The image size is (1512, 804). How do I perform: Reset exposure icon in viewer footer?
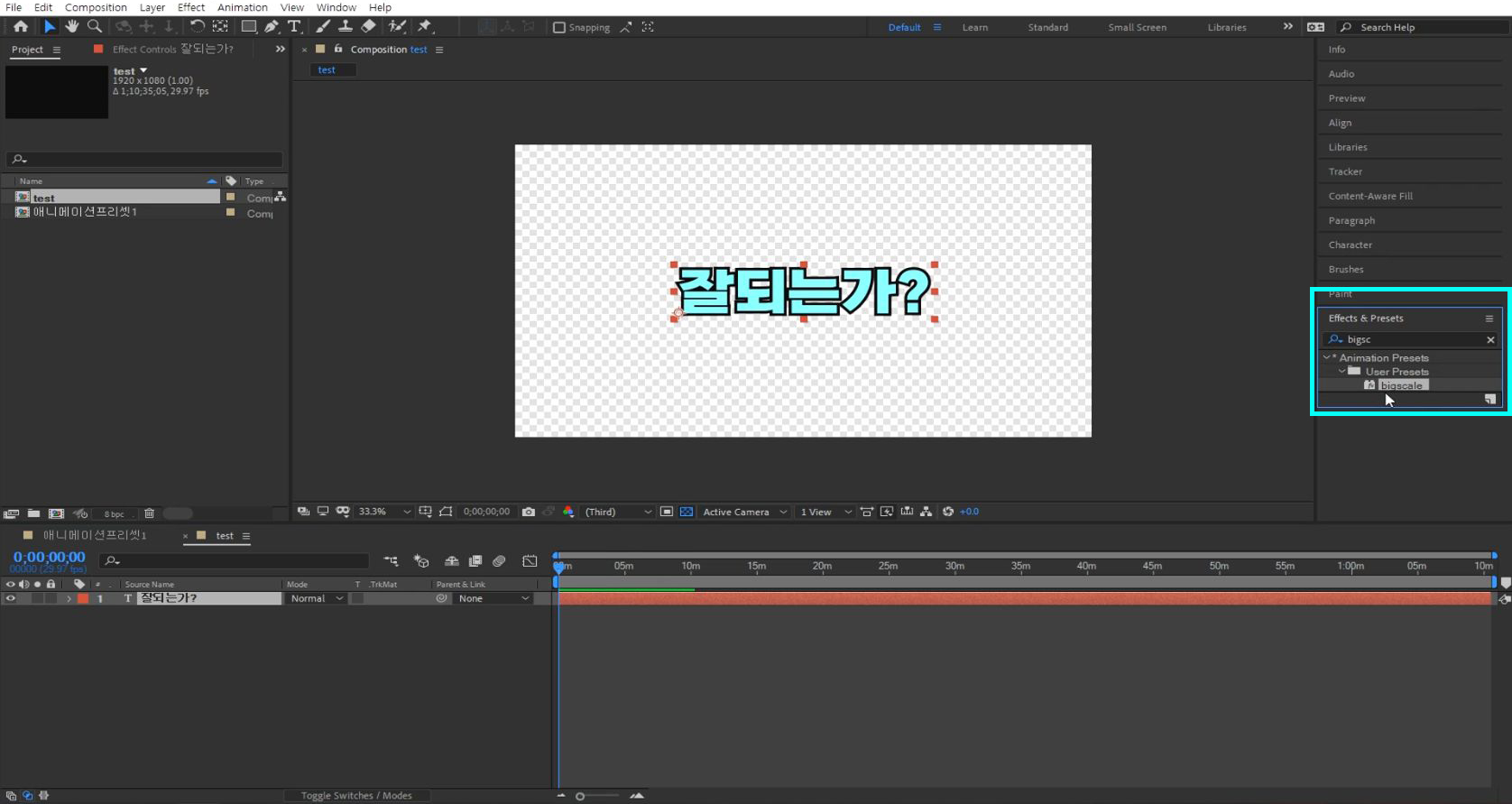pyautogui.click(x=948, y=512)
